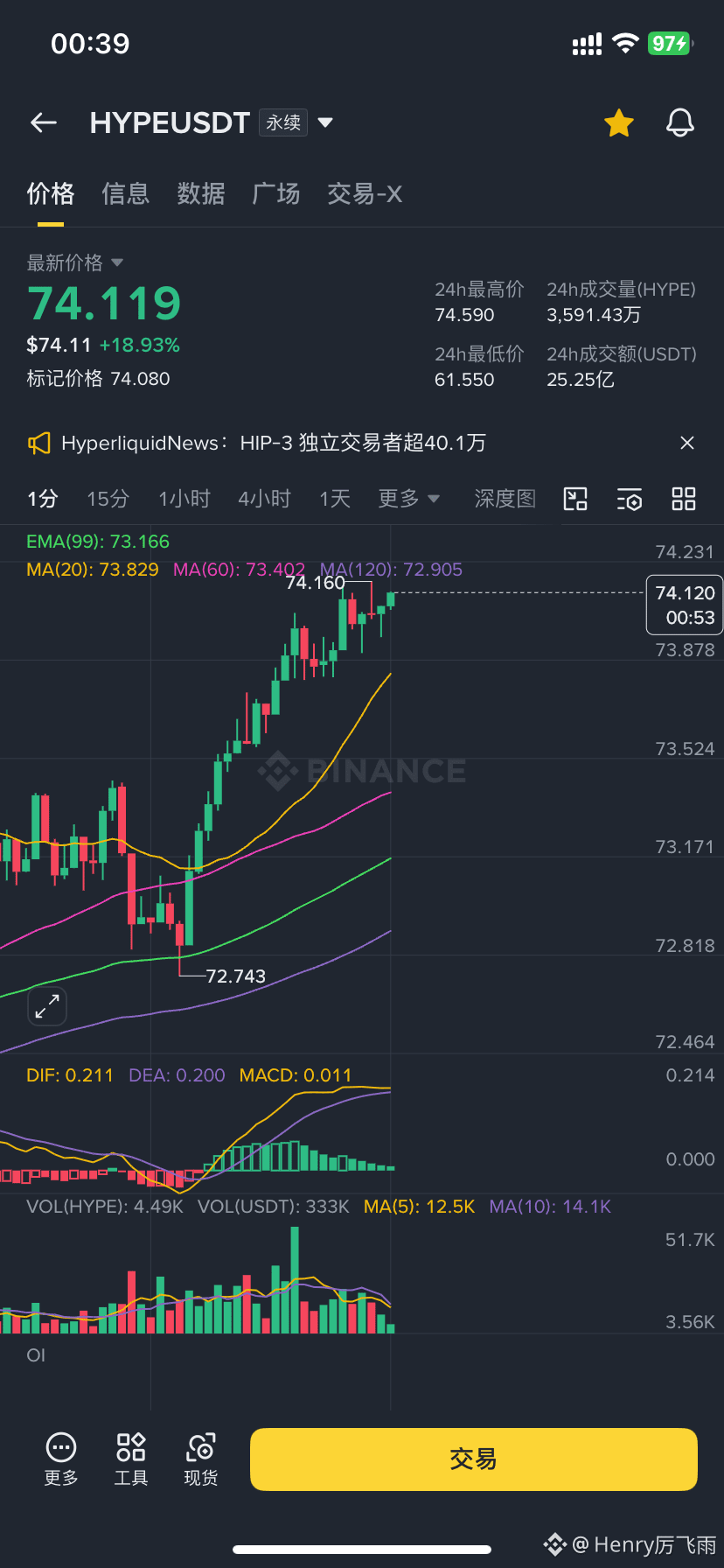Tap the 00:39 clock in status bar

coord(90,43)
